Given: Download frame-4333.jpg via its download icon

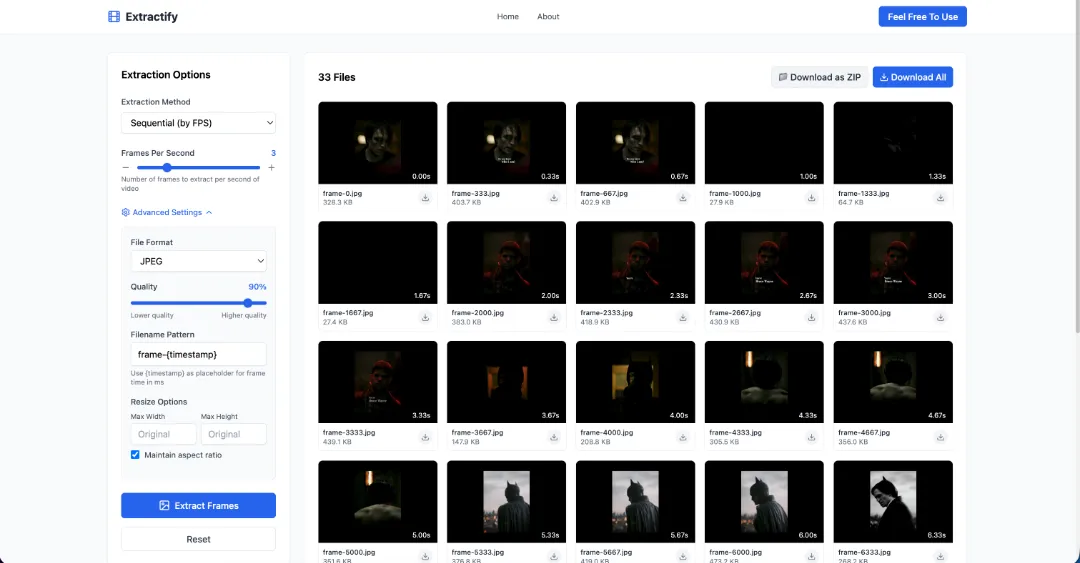Looking at the screenshot, I should pos(811,437).
